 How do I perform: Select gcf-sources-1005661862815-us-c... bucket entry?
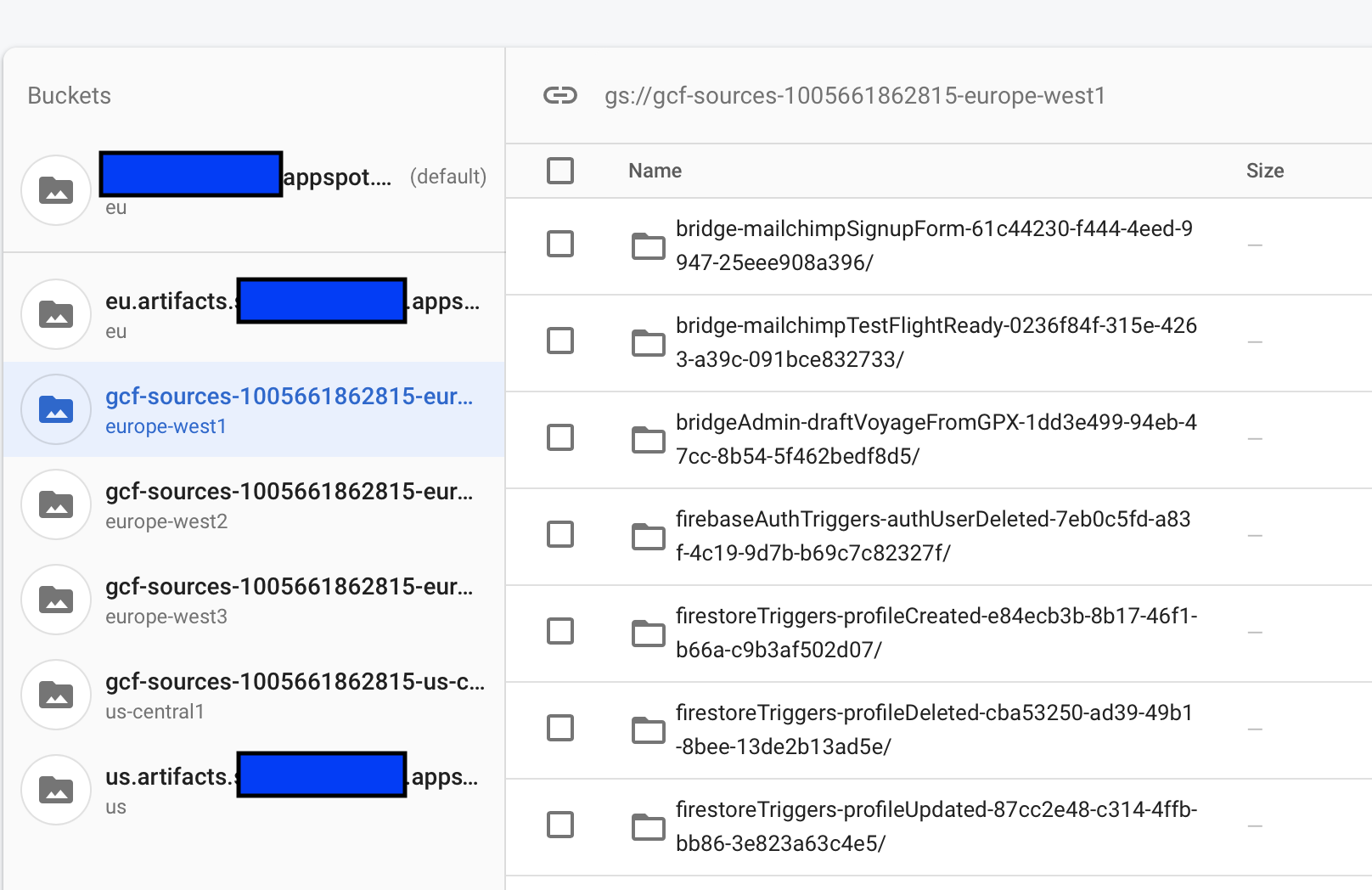(255, 695)
